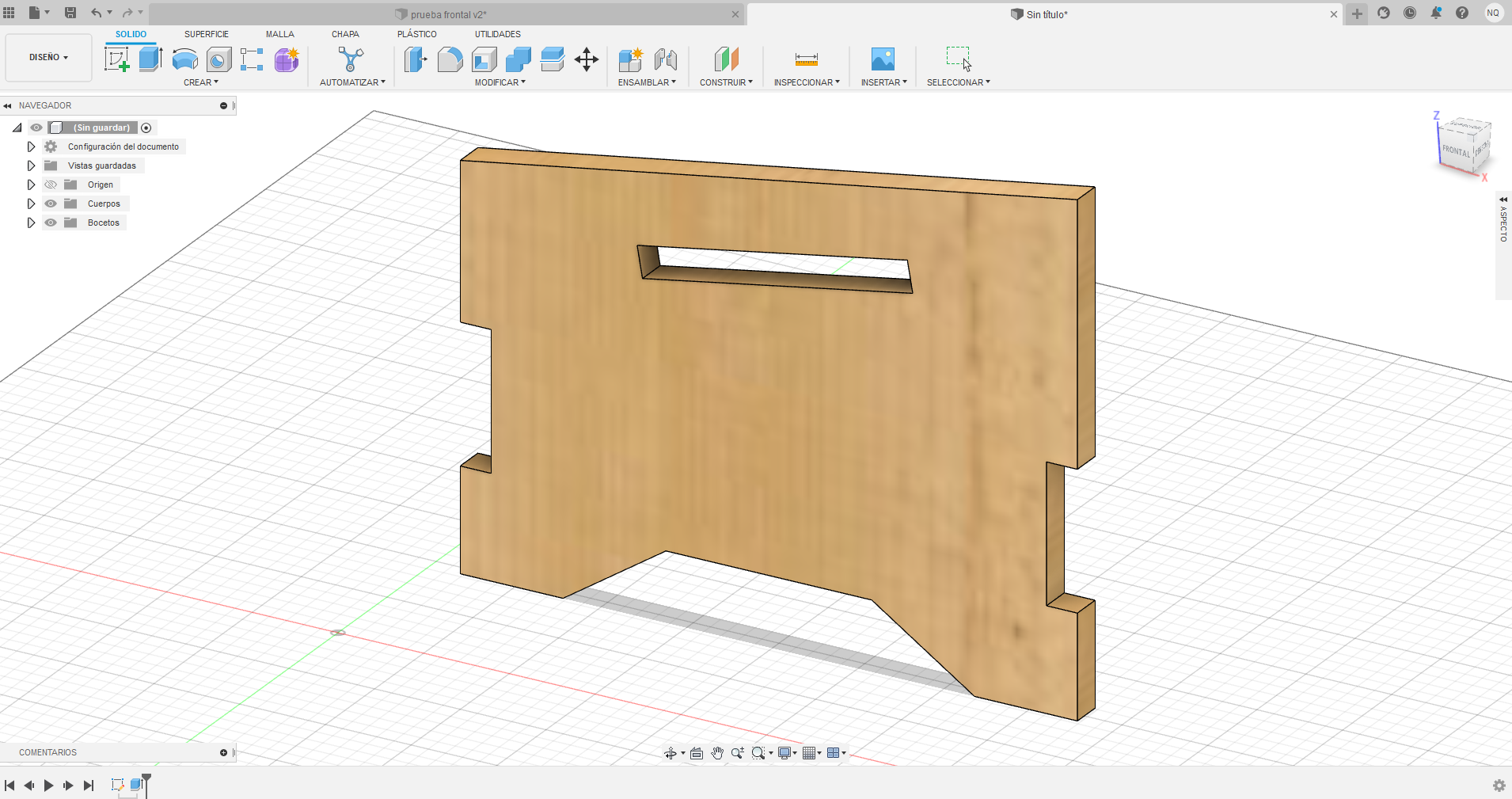The width and height of the screenshot is (1512, 799).
Task: Open the Extensions icon in the title bar
Action: click(x=1384, y=13)
